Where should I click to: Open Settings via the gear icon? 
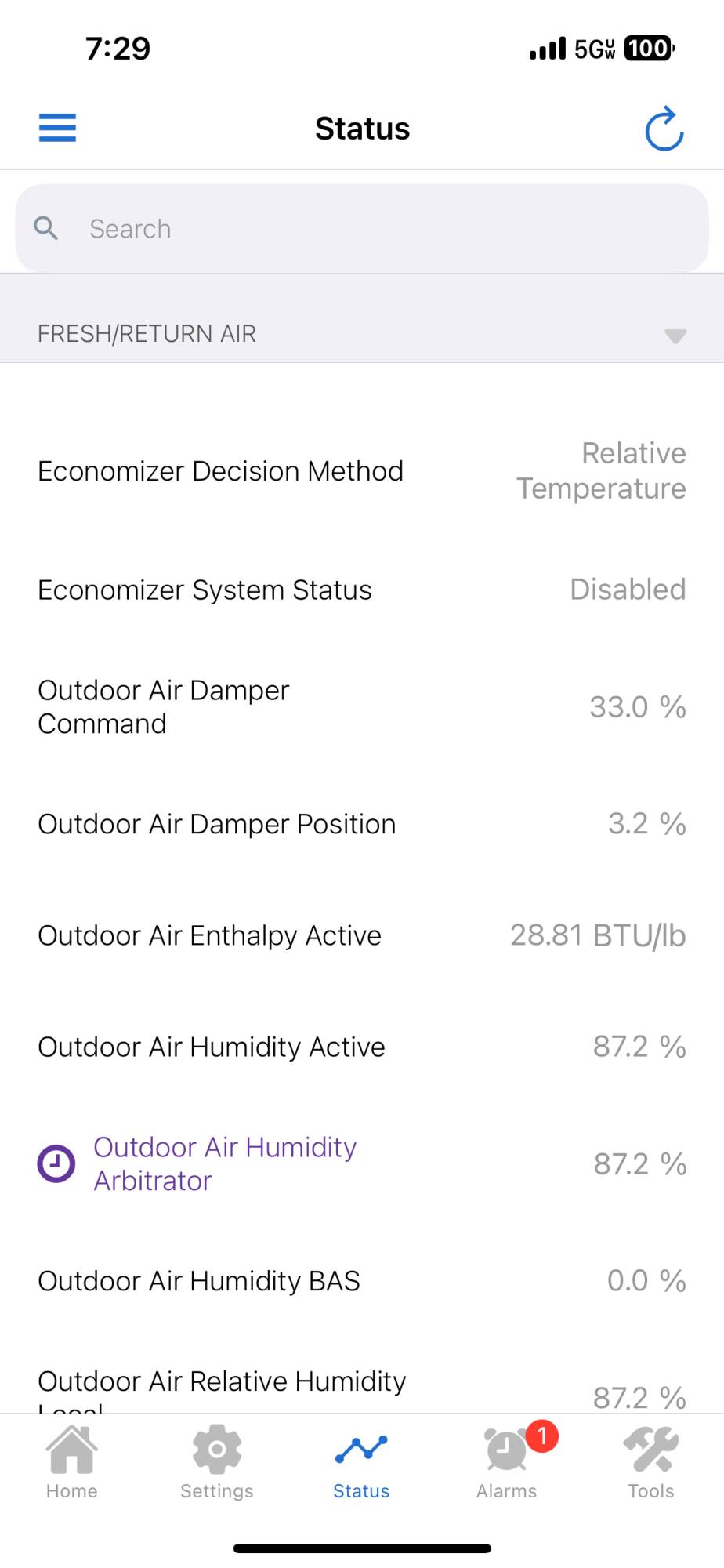click(216, 1449)
